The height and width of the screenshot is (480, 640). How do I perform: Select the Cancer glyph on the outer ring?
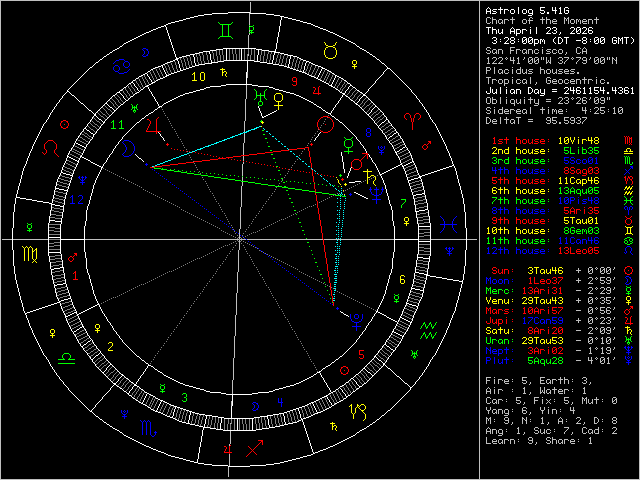tap(121, 66)
